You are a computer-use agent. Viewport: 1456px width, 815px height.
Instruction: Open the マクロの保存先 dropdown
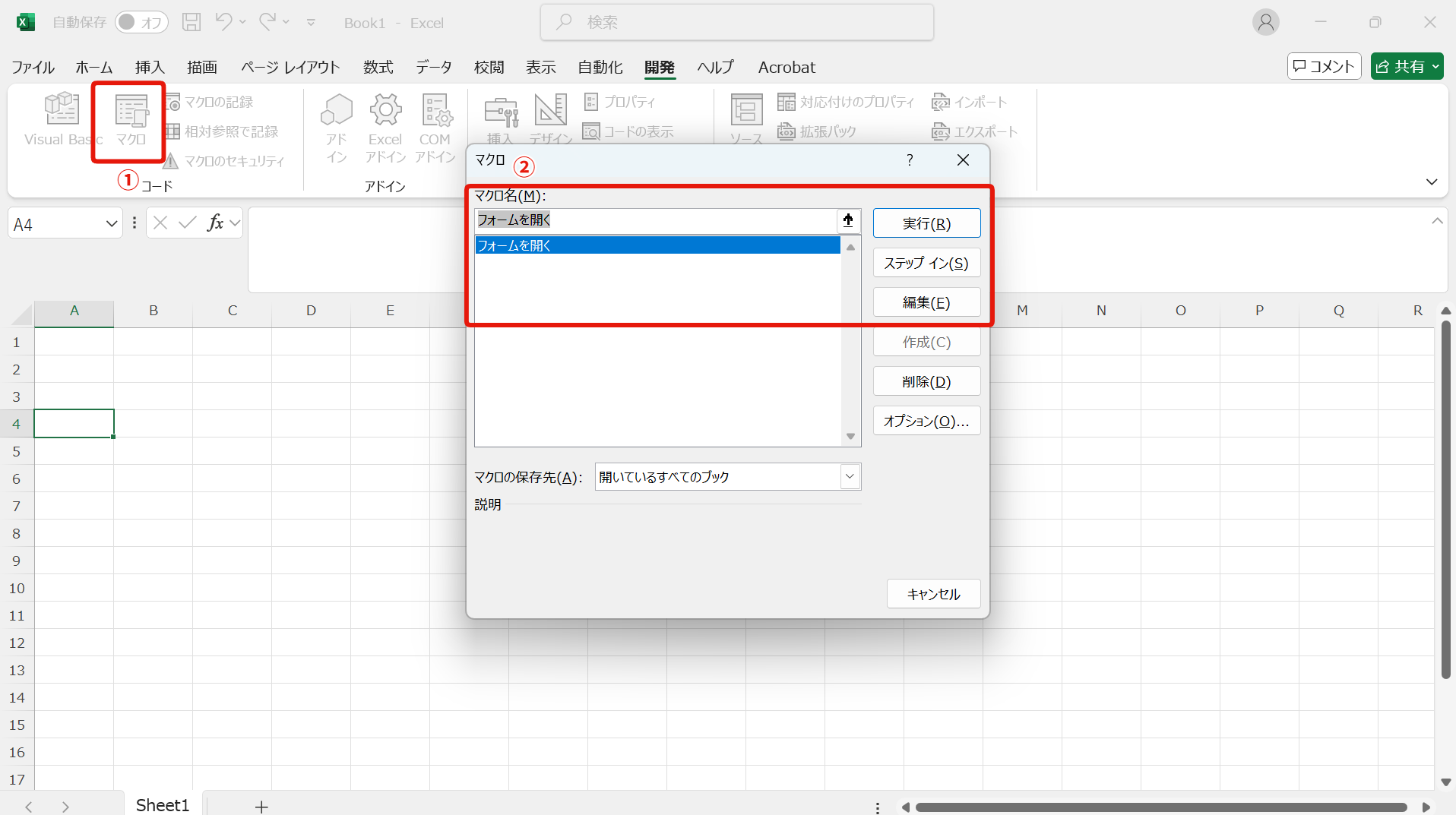[x=849, y=476]
